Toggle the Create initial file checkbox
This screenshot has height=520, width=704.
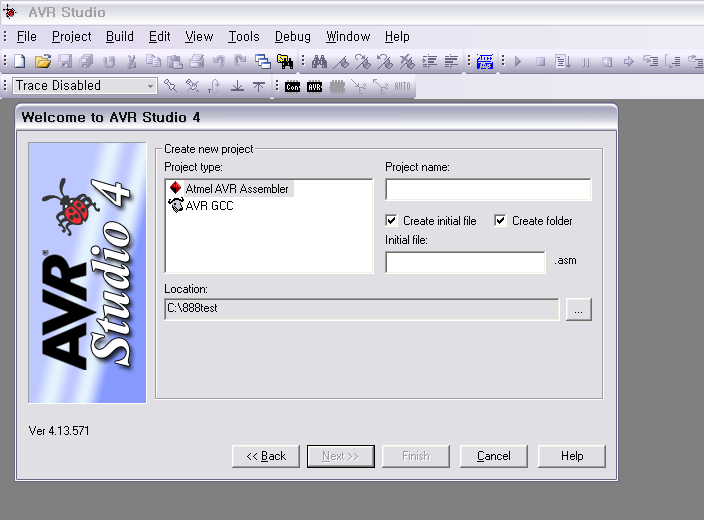(392, 220)
